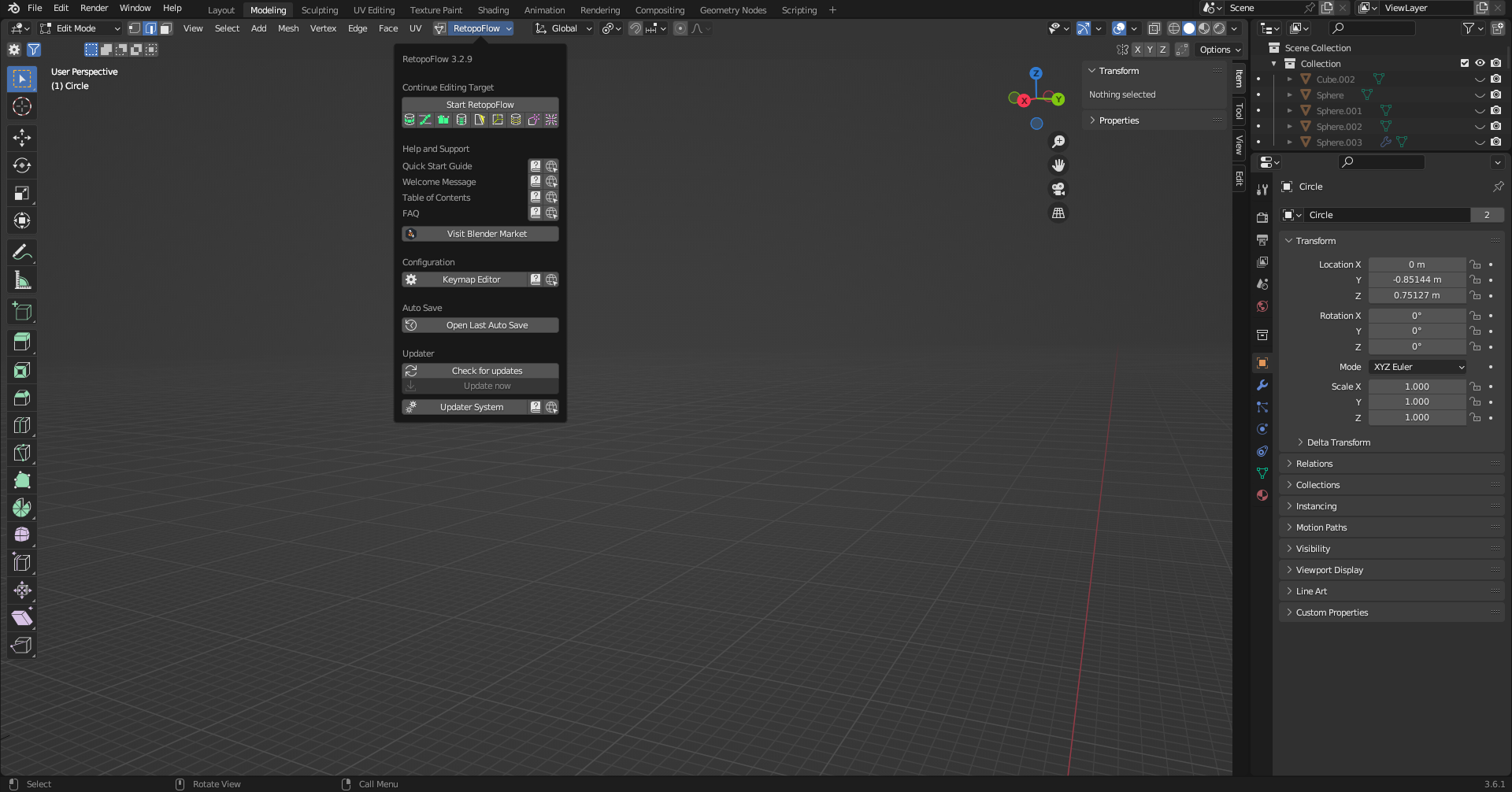The height and width of the screenshot is (792, 1512).
Task: Select the Scale tool
Action: tap(22, 193)
